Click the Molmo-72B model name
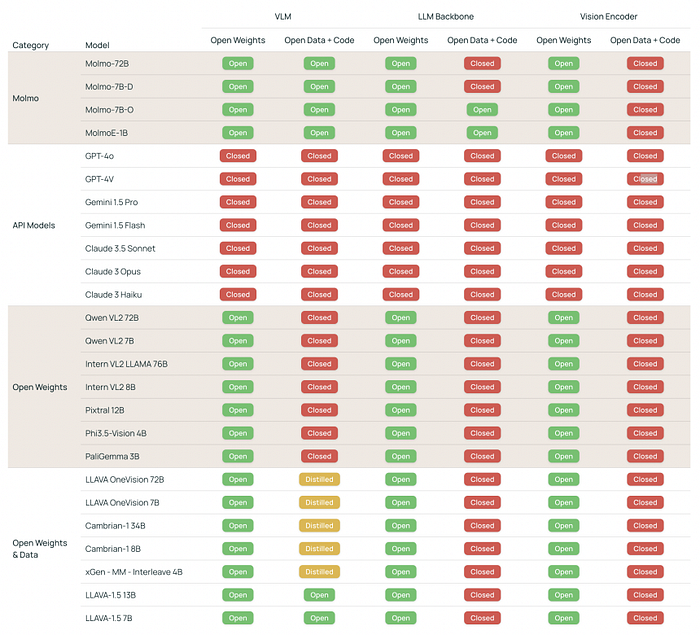This screenshot has width=700, height=635. coord(107,63)
